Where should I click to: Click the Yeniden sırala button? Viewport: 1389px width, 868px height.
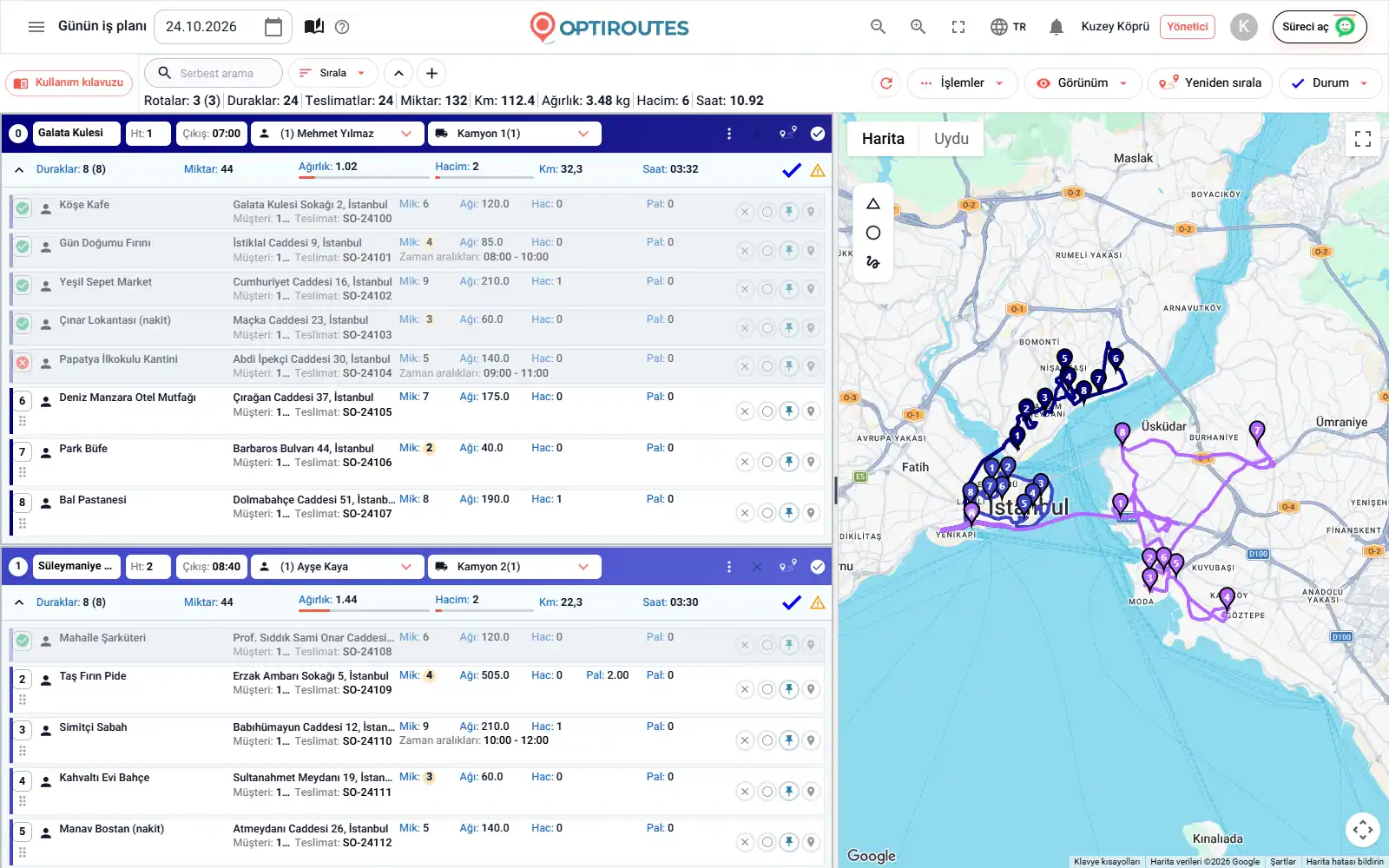(1211, 83)
